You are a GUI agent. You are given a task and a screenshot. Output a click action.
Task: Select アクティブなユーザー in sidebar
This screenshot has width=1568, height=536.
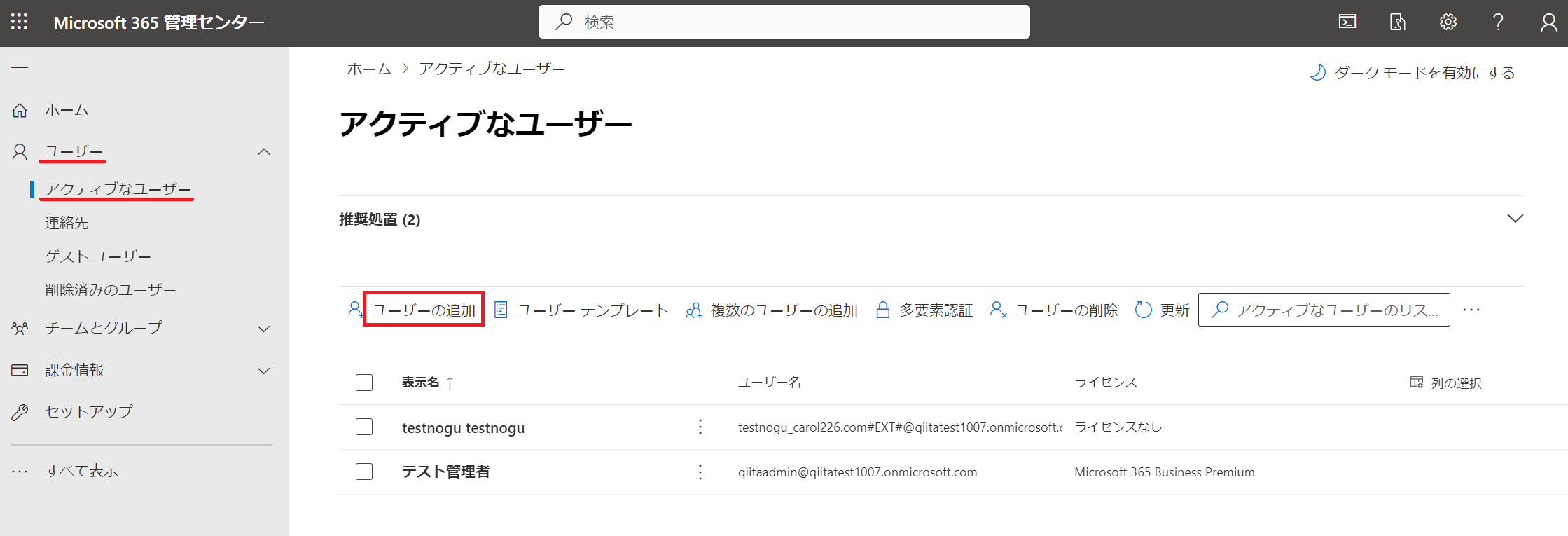tap(118, 189)
